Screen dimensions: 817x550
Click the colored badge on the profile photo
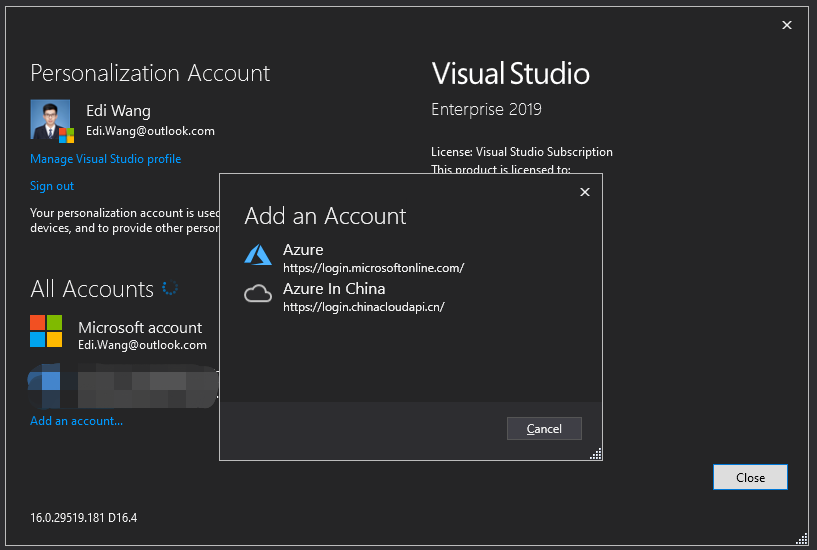coord(66,134)
